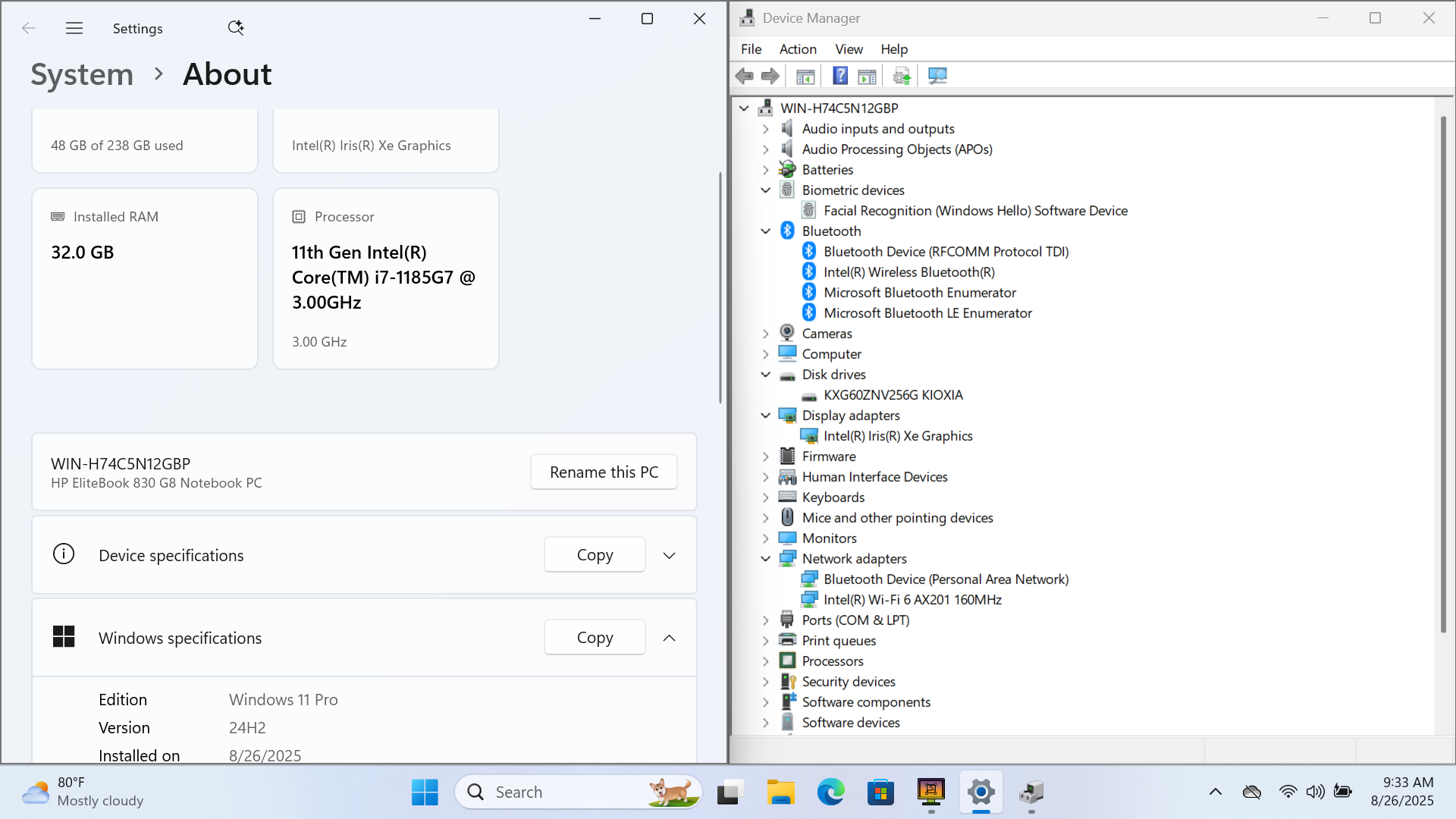Select the Intel(R) Wireless Bluetooth(R) device

coord(908,271)
